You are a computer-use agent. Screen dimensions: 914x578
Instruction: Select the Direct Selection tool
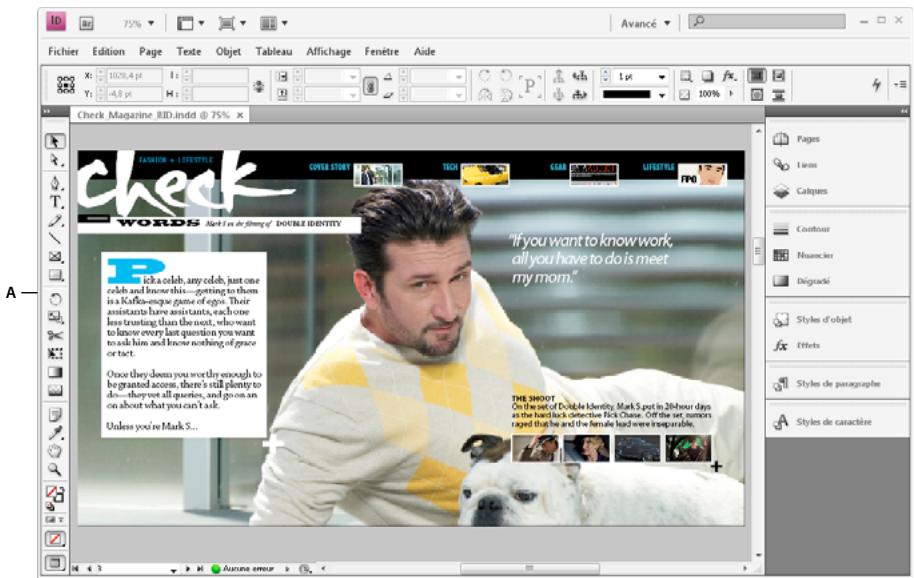tap(55, 160)
